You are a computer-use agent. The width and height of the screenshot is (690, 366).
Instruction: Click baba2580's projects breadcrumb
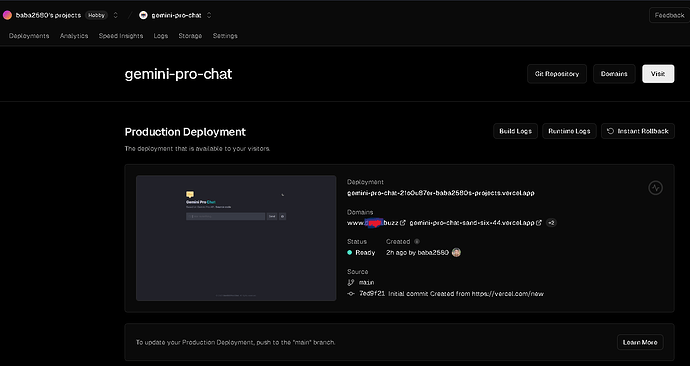point(48,15)
